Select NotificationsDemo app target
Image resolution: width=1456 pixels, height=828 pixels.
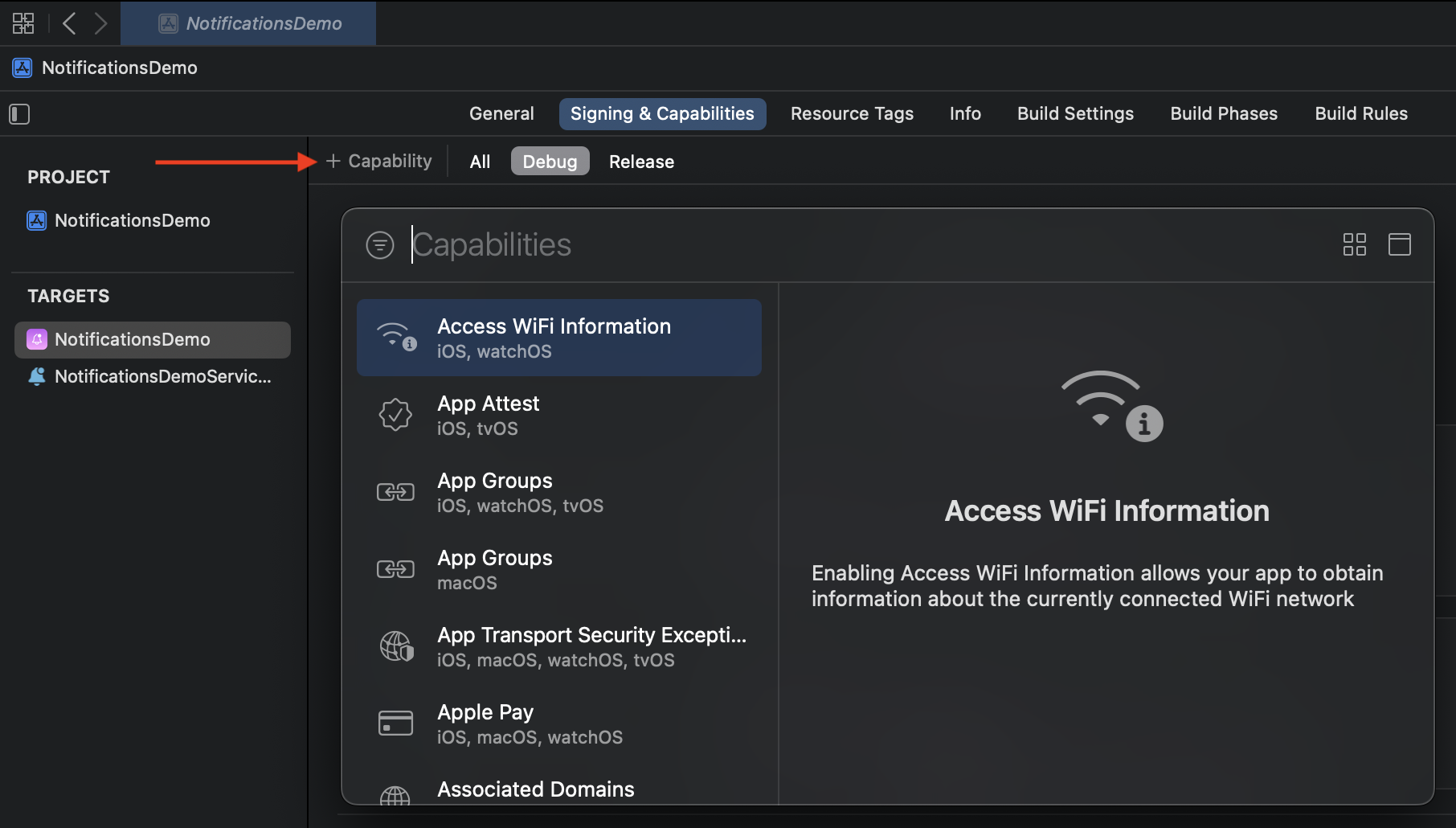click(153, 339)
